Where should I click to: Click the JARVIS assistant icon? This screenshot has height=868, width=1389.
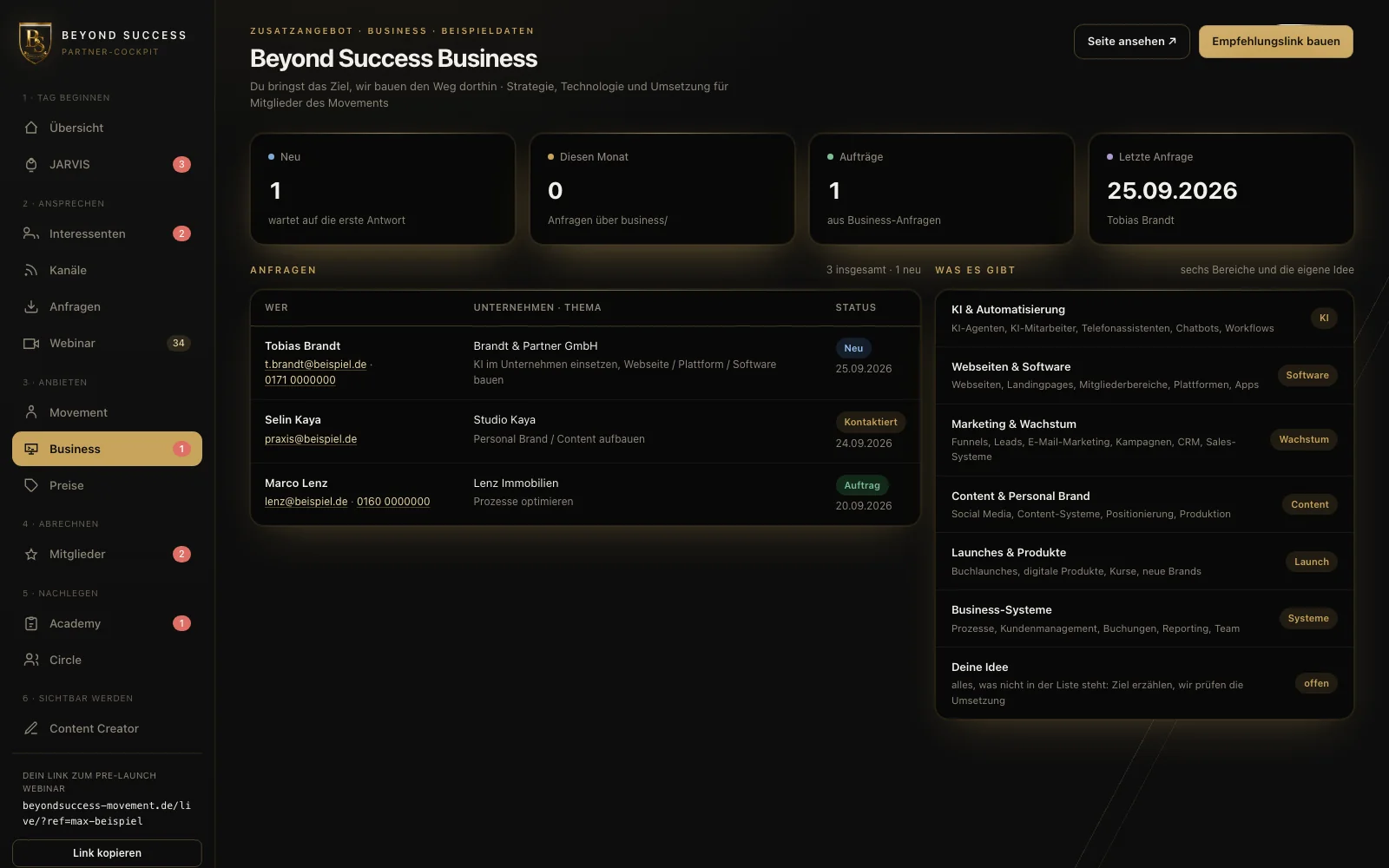[x=31, y=164]
